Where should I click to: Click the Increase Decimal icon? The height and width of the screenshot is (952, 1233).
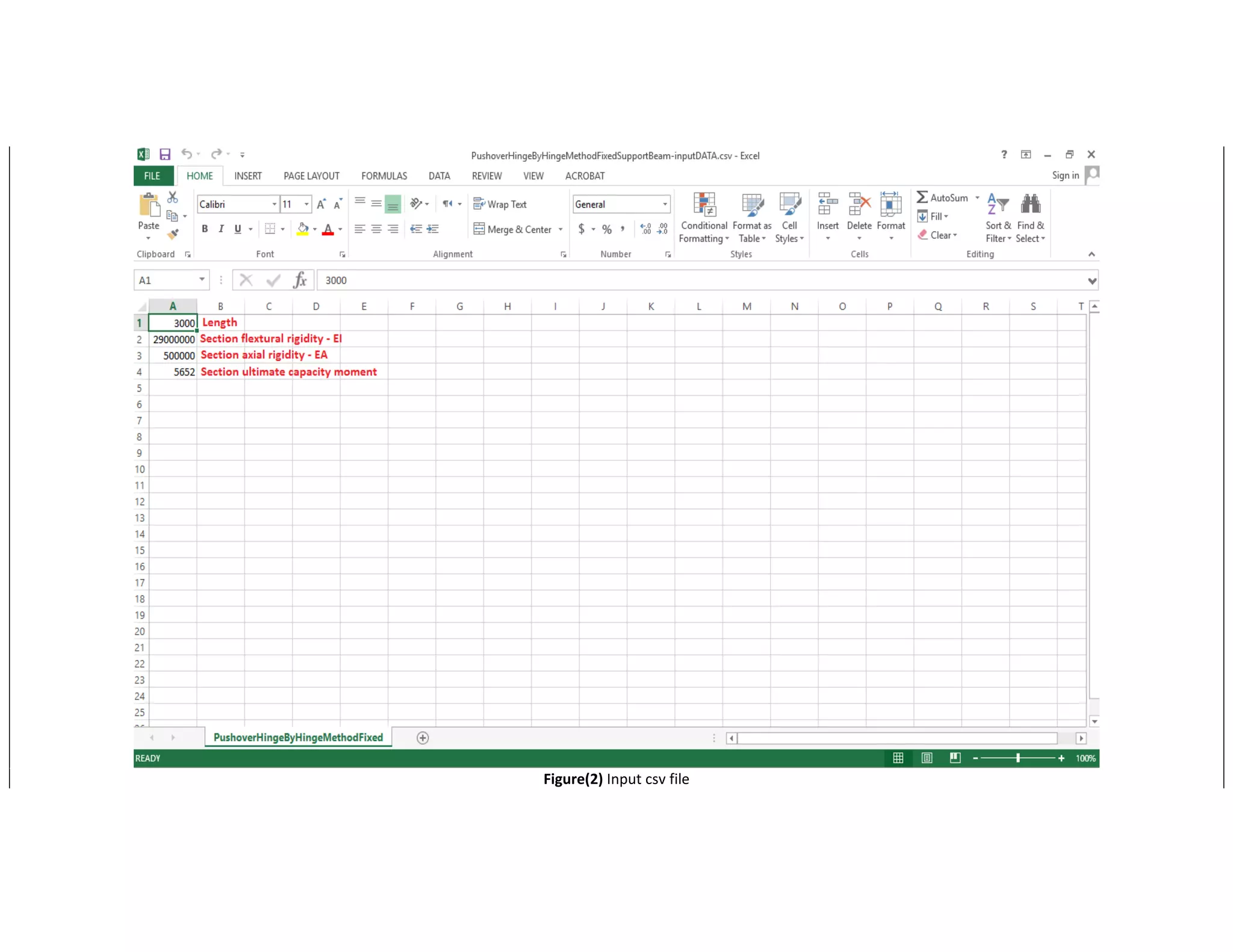coord(645,229)
